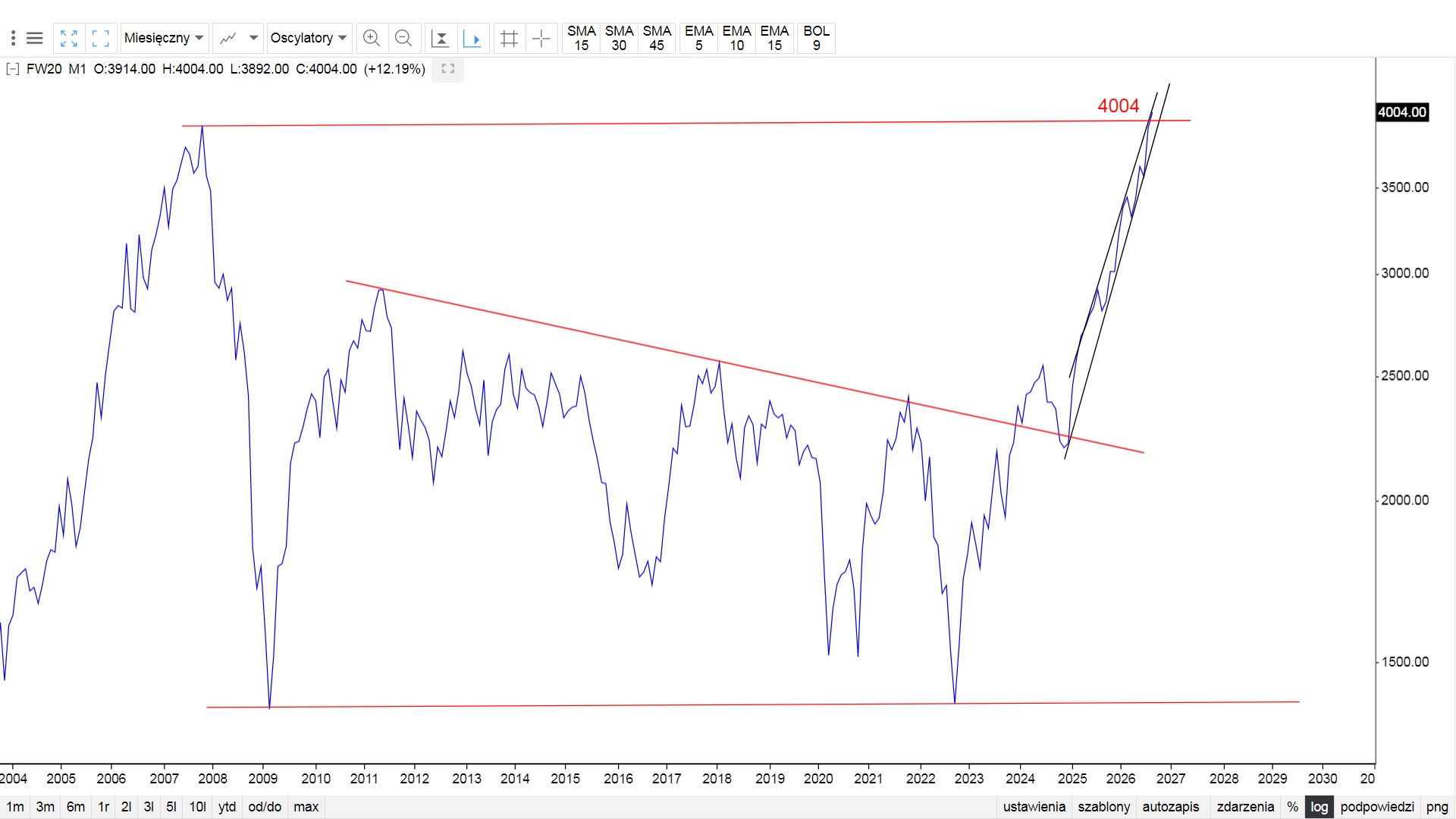The height and width of the screenshot is (819, 1456).
Task: Collapse the FW20 legend with [-]
Action: (12, 69)
